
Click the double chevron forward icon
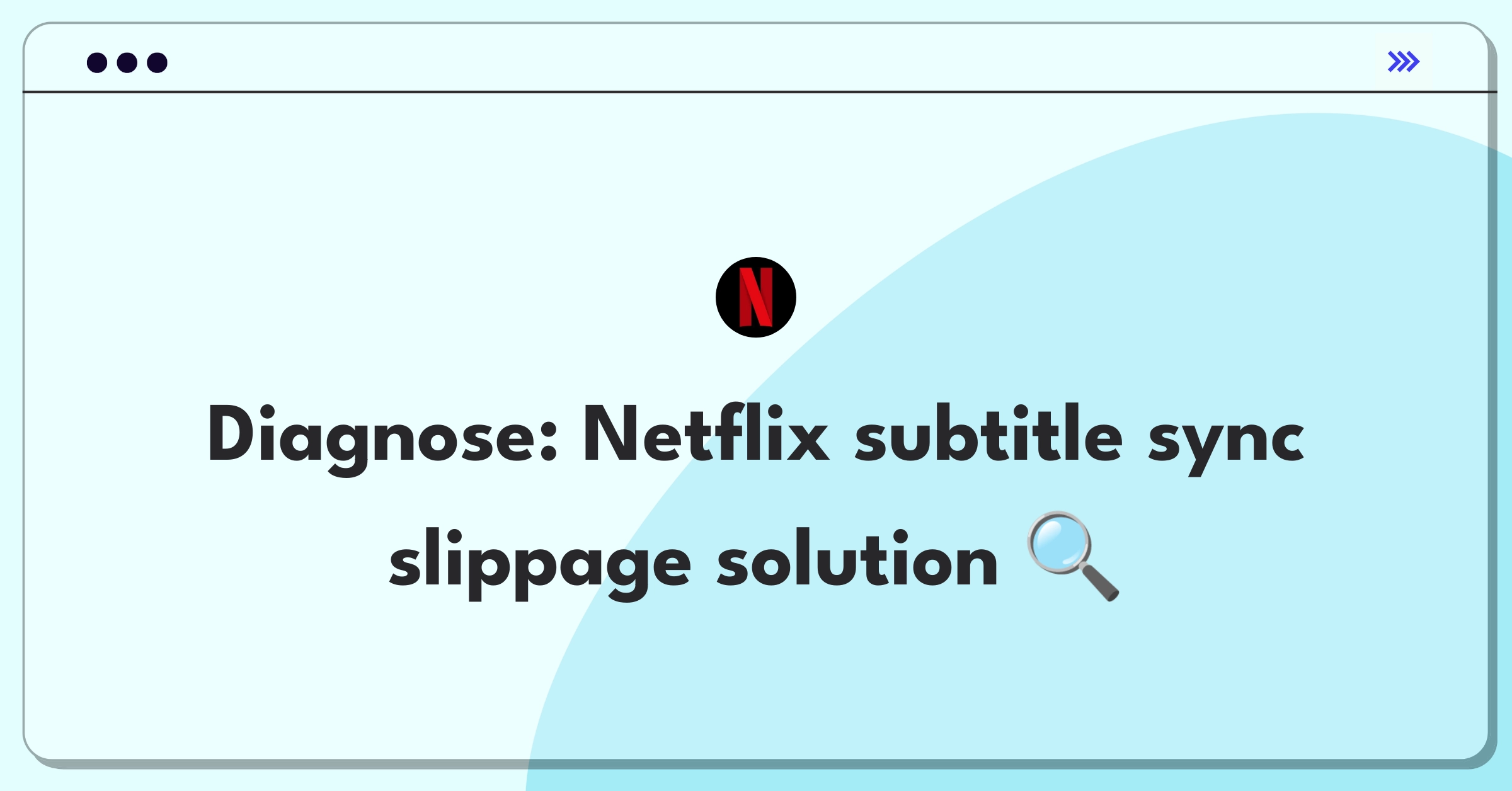click(1403, 63)
